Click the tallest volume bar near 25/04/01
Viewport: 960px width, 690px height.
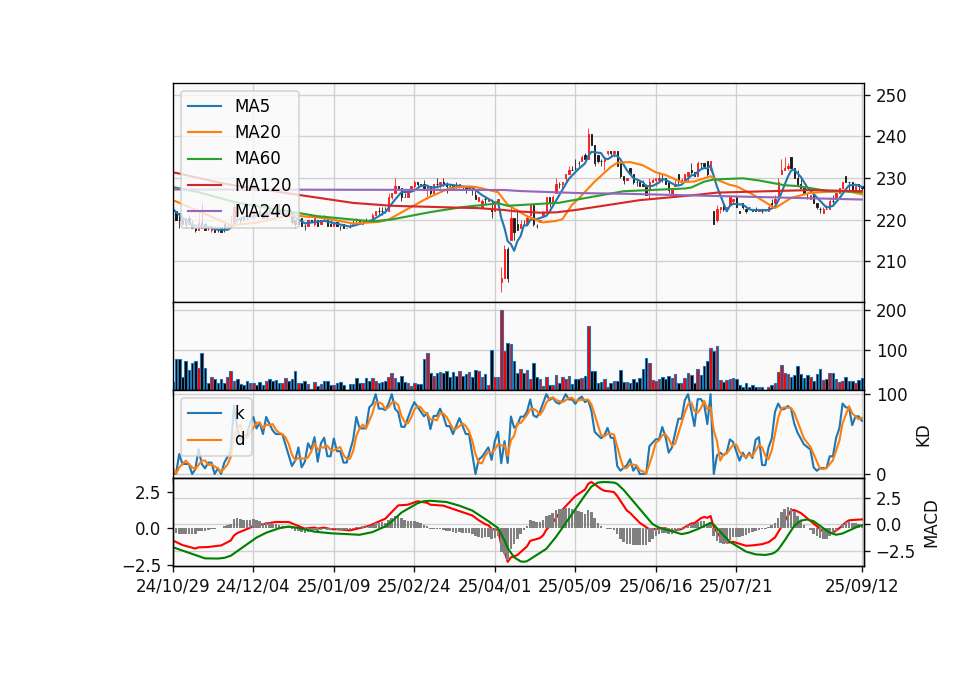click(x=502, y=350)
